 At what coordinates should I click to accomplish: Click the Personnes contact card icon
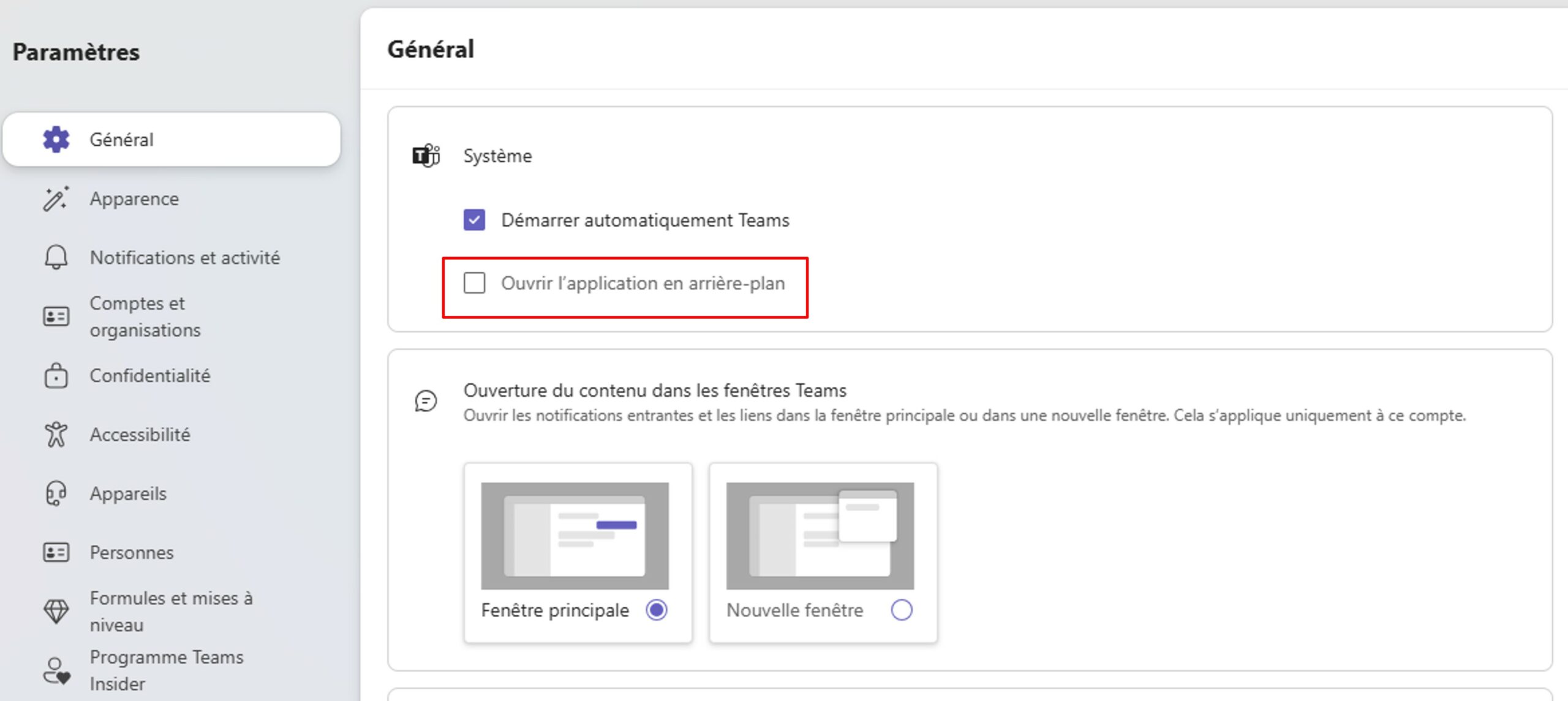(56, 552)
